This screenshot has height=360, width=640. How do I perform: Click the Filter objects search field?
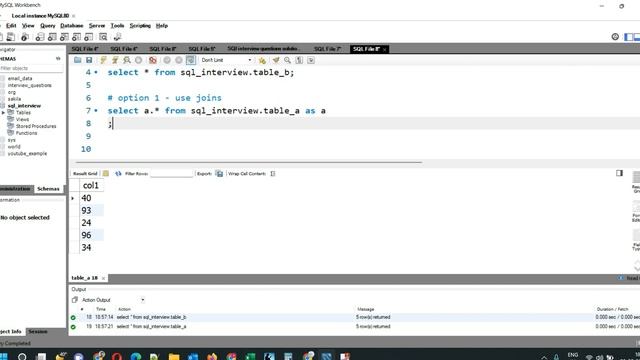(31, 68)
